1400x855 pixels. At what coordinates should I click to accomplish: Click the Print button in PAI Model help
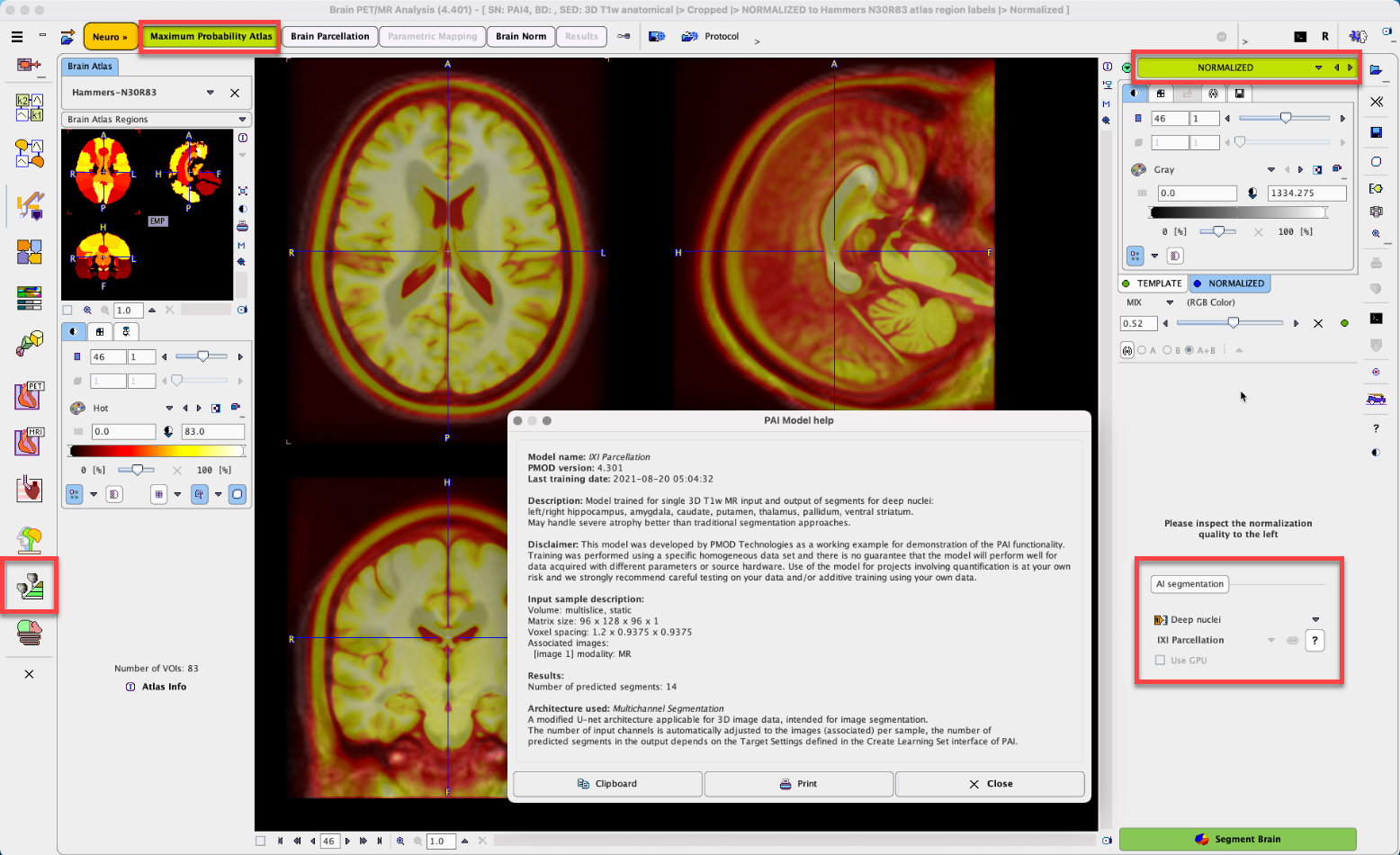[x=798, y=784]
